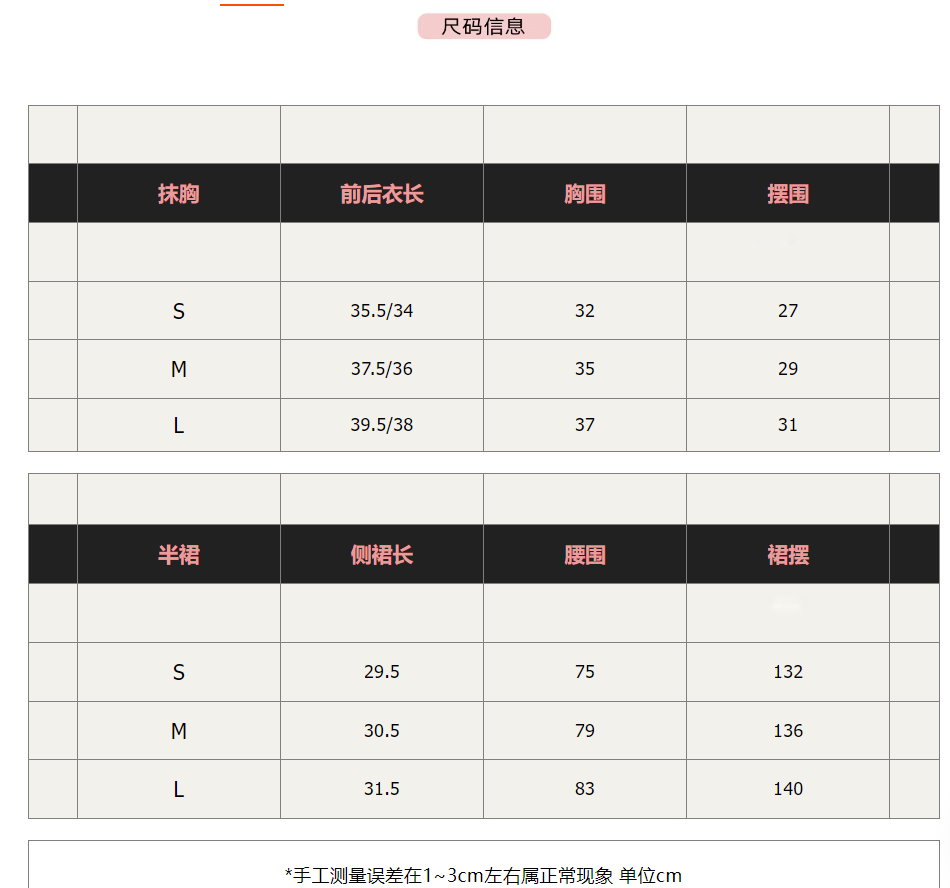This screenshot has width=950, height=888.
Task: Select the 35.5/34 length value
Action: pyautogui.click(x=382, y=311)
